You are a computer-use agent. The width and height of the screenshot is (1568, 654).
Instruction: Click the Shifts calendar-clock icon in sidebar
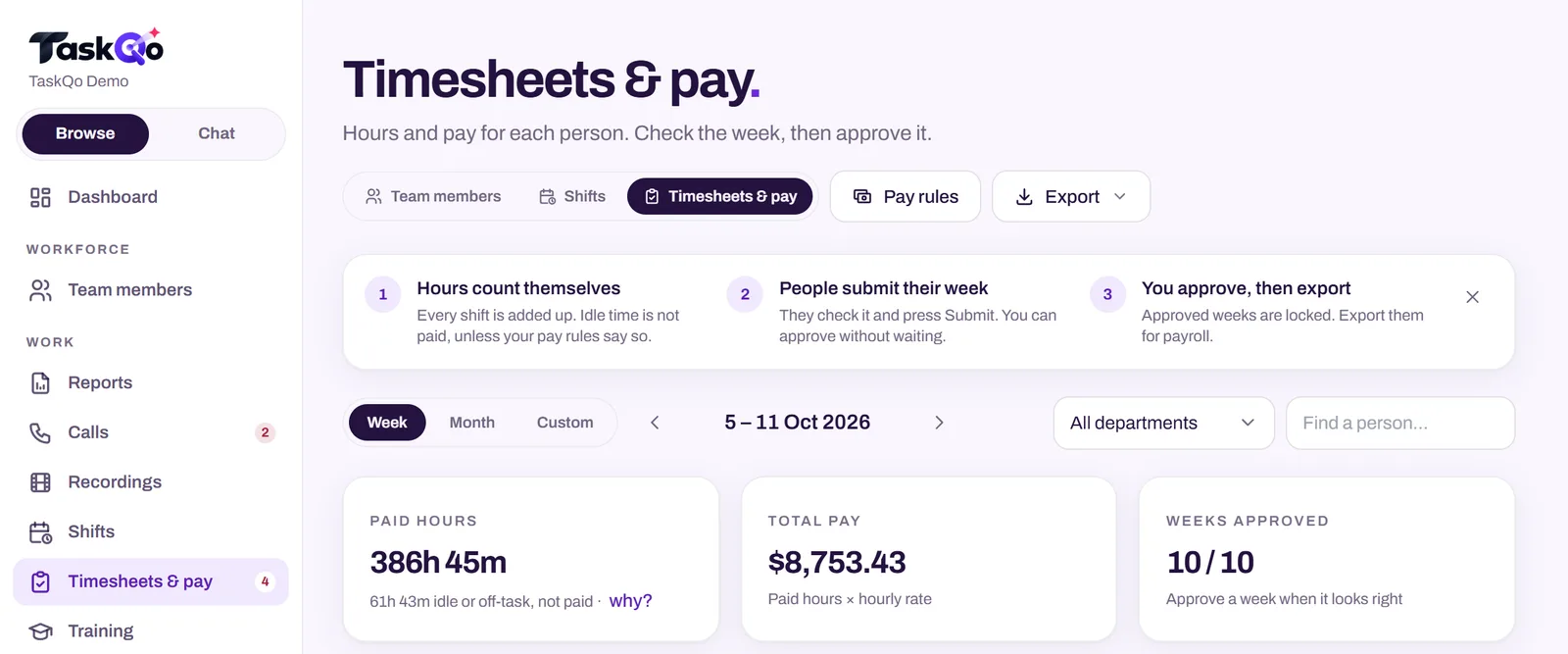point(40,532)
